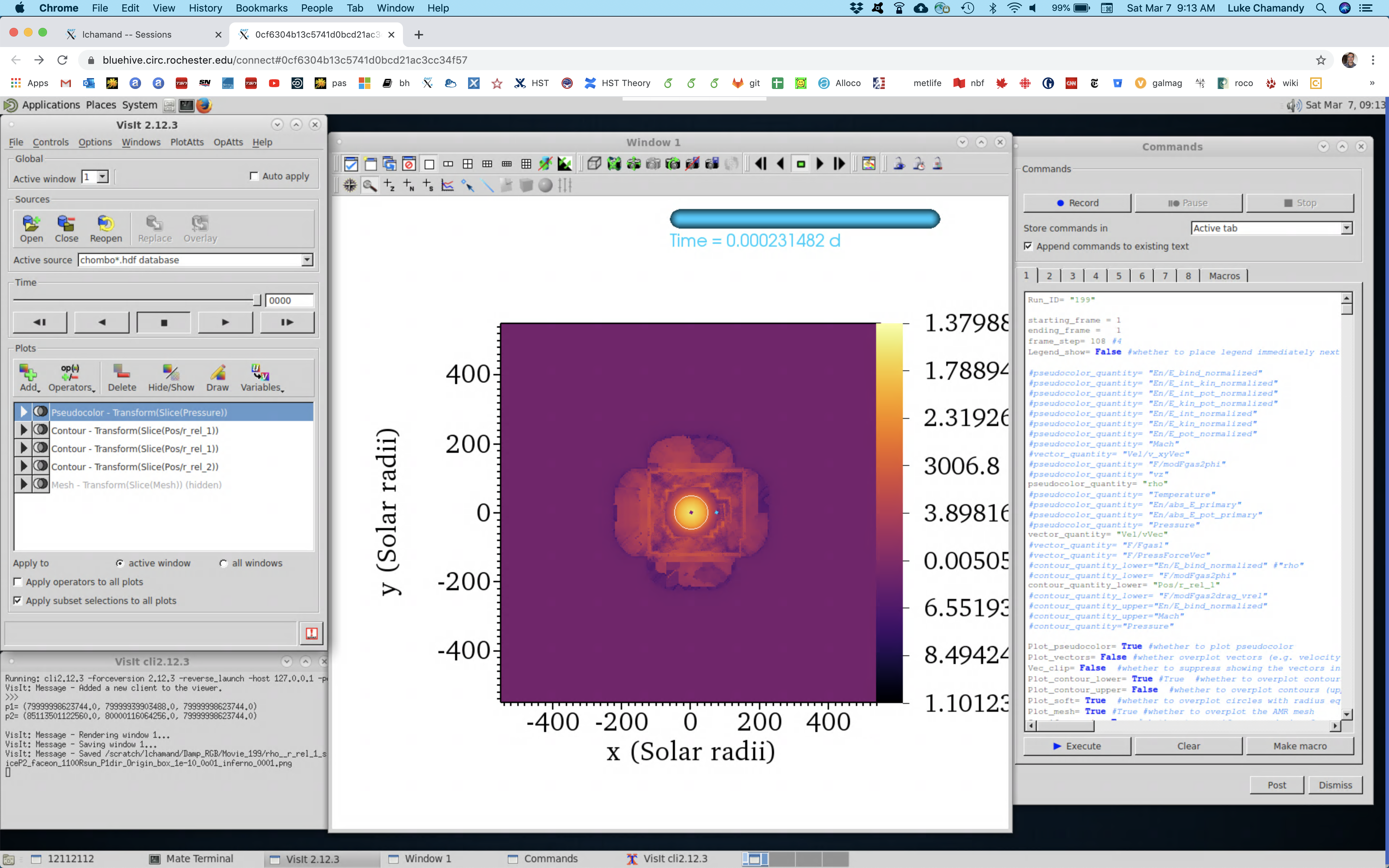Select the Zoom mode magnifier tool
The height and width of the screenshot is (868, 1389).
370,186
